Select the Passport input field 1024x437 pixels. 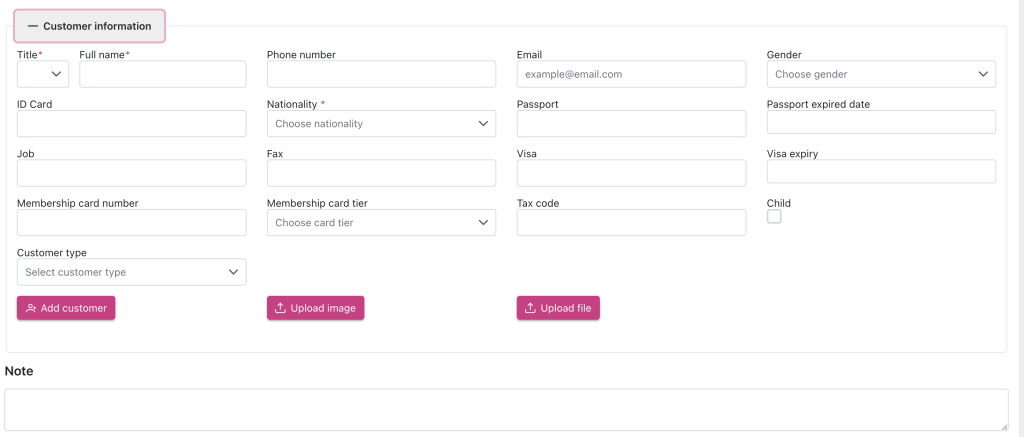[x=631, y=124]
